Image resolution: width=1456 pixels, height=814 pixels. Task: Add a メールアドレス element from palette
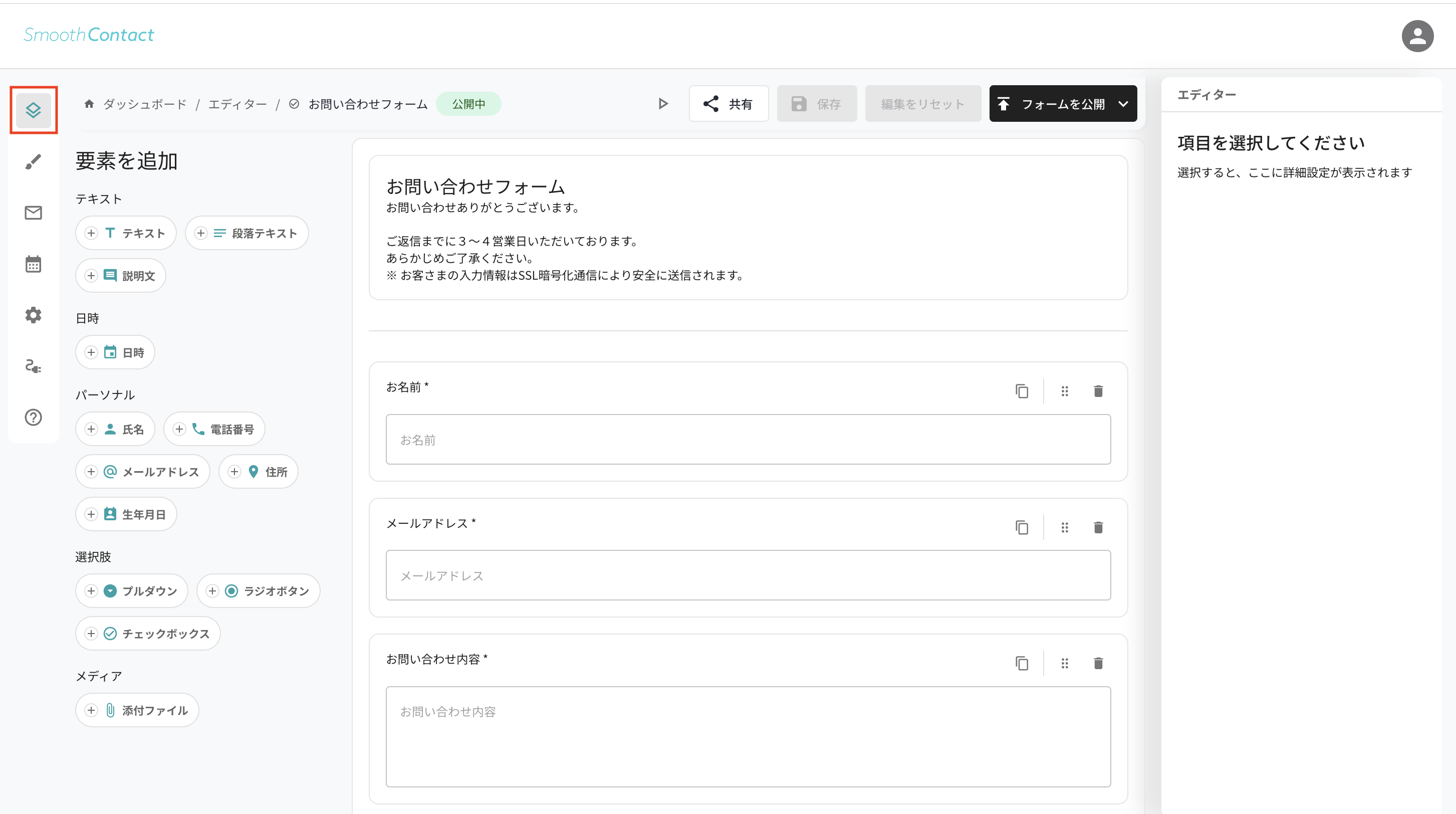[x=142, y=472]
